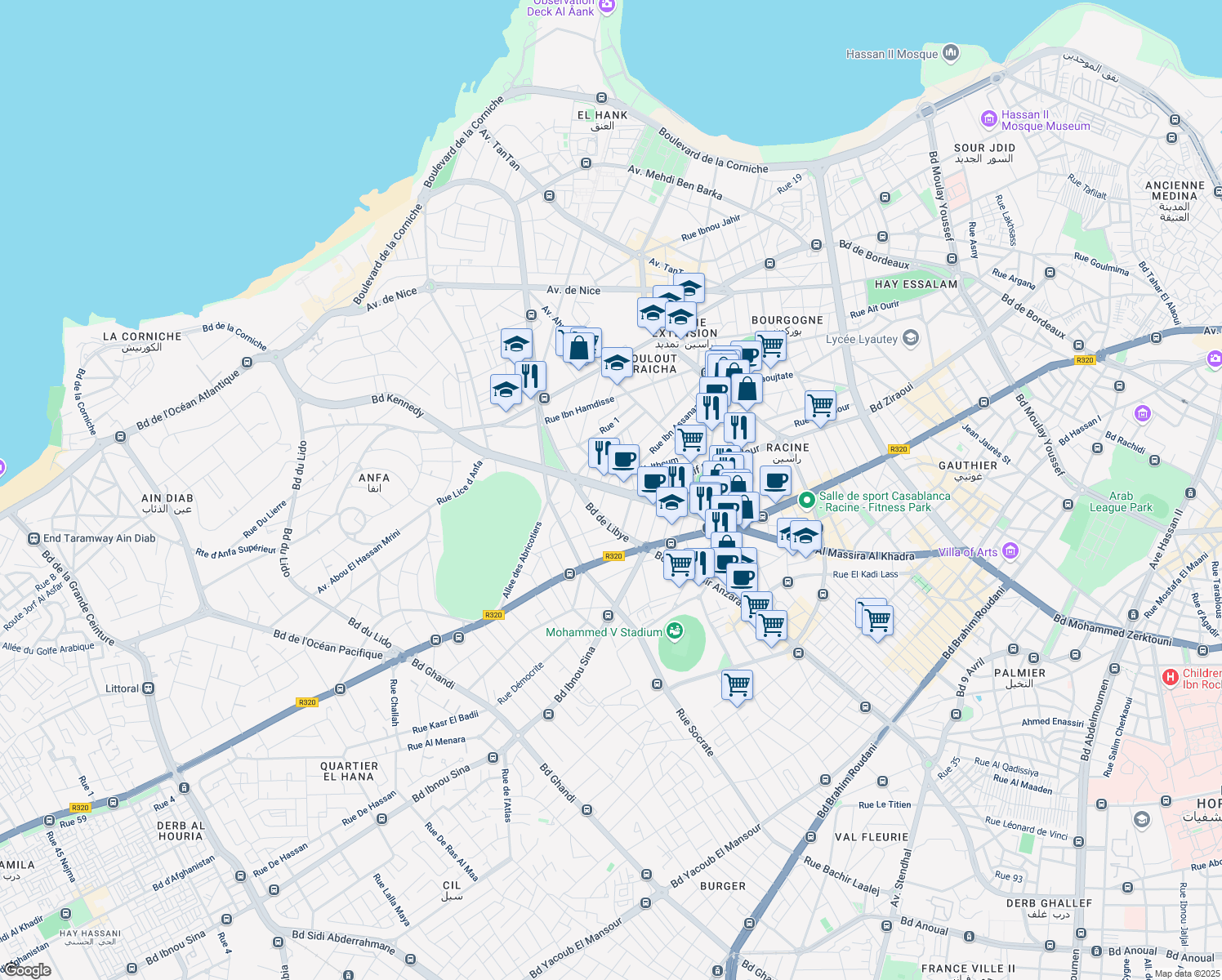This screenshot has height=980, width=1222.
Task: Select the Littoral tram stop icon
Action: [149, 688]
